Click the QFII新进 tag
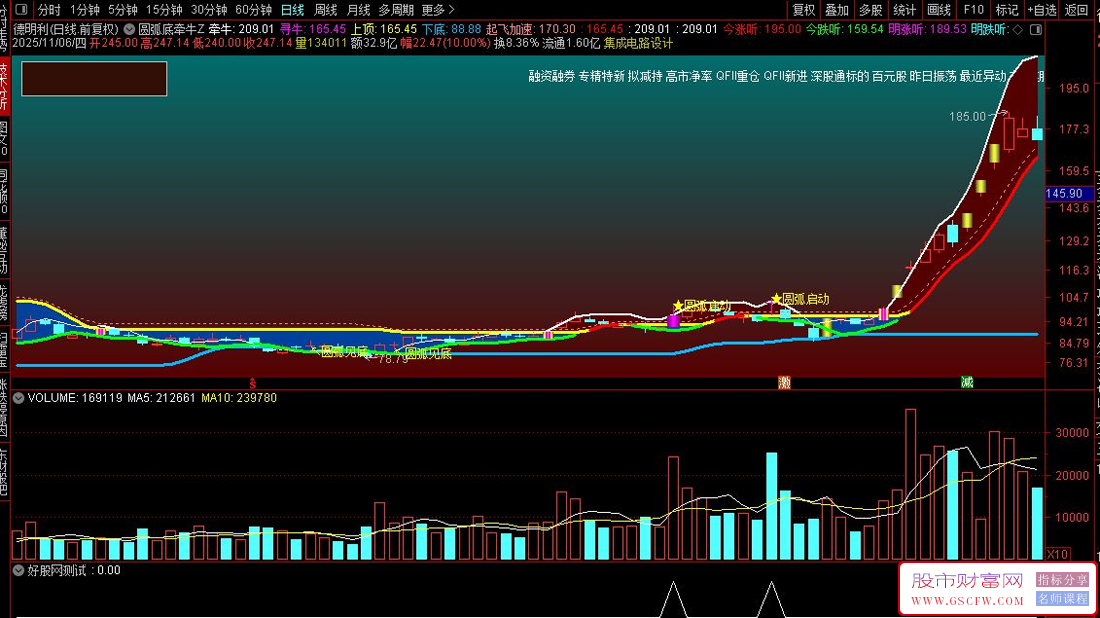The image size is (1100, 618). click(785, 76)
